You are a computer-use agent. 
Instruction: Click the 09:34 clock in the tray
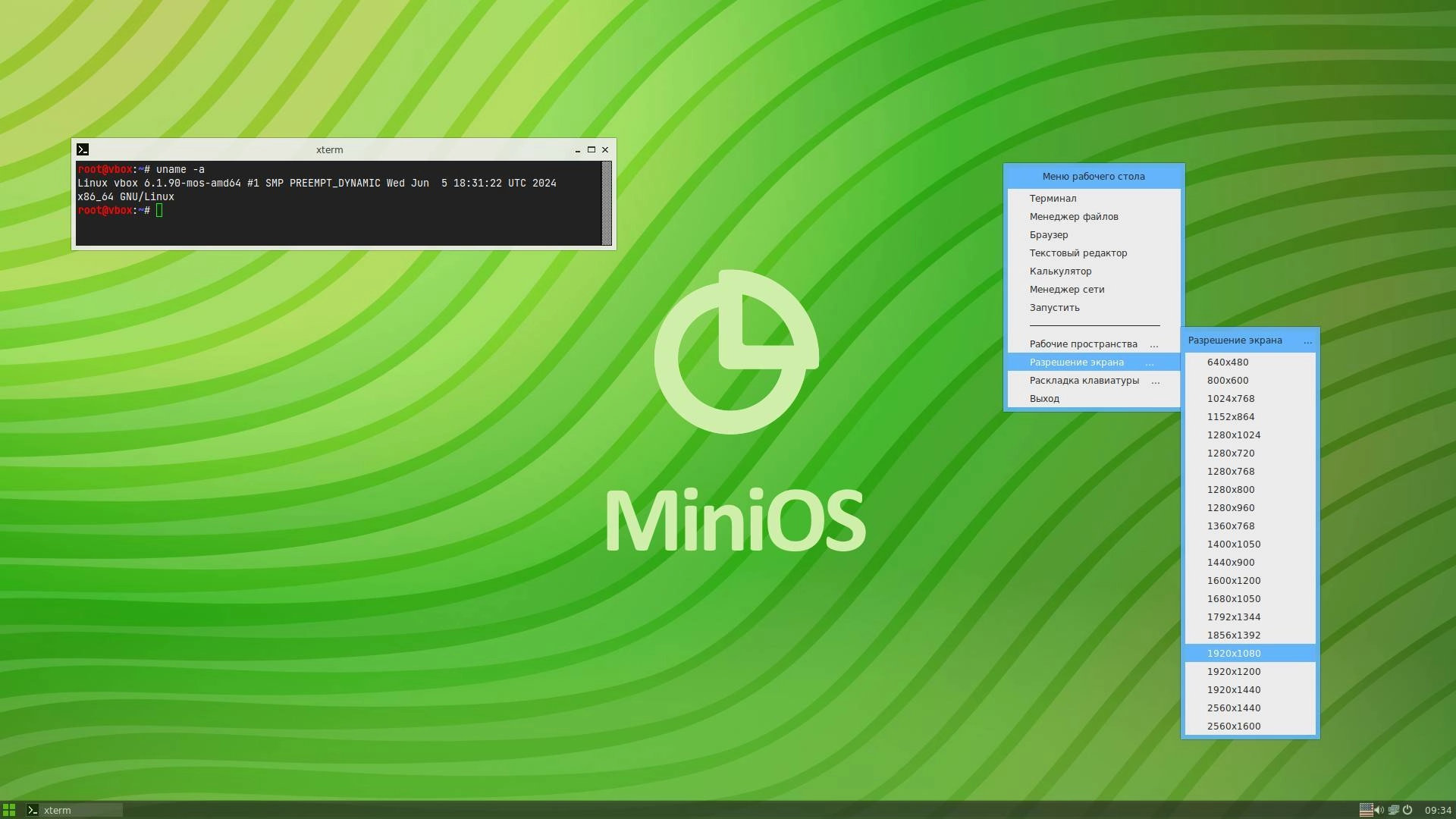(x=1438, y=810)
